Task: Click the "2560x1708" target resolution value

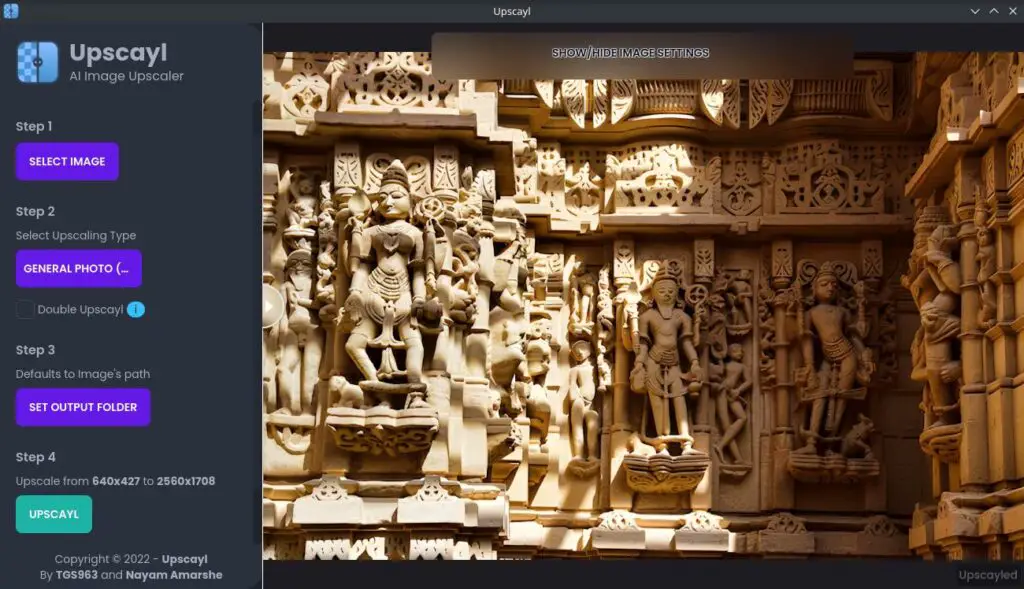Action: [x=185, y=481]
